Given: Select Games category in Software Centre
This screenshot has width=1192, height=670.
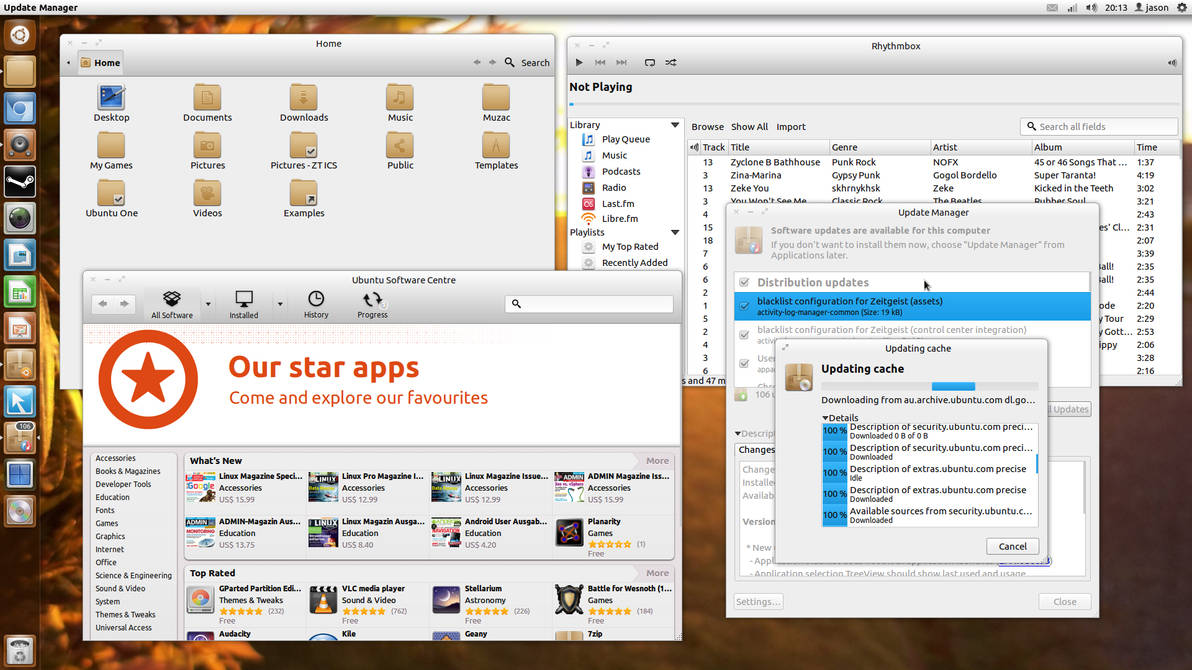Looking at the screenshot, I should click(106, 523).
